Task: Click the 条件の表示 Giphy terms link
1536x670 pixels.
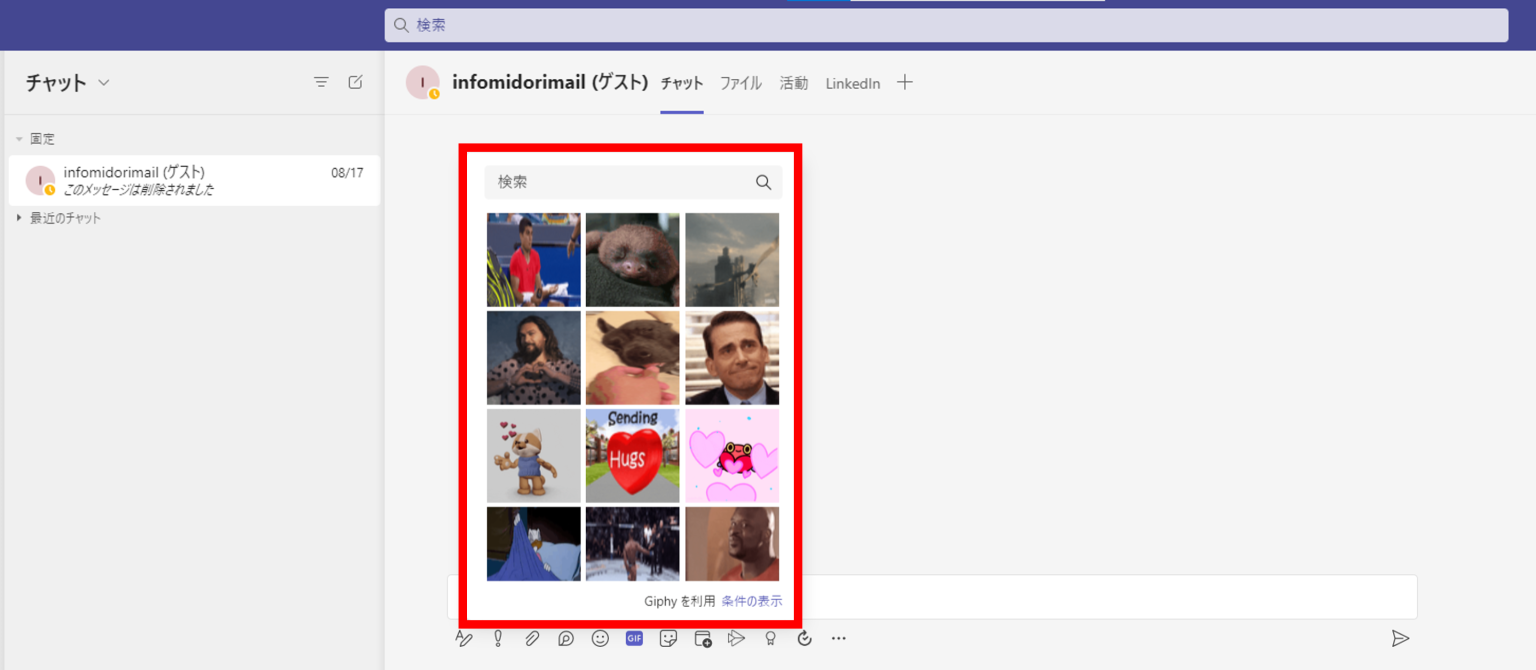Action: click(751, 601)
